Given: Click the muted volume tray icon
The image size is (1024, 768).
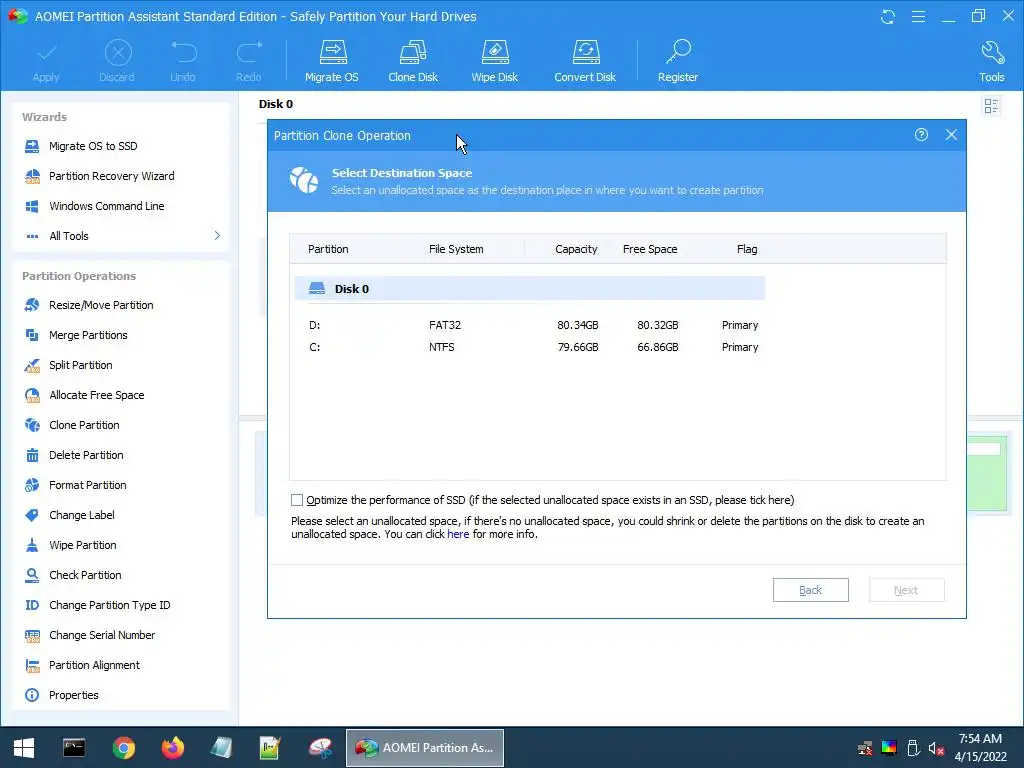Looking at the screenshot, I should 936,748.
